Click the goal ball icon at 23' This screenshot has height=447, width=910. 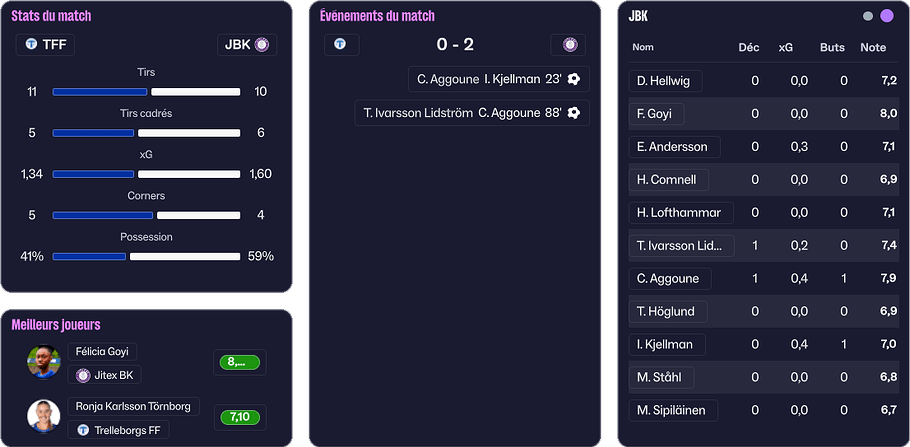574,79
